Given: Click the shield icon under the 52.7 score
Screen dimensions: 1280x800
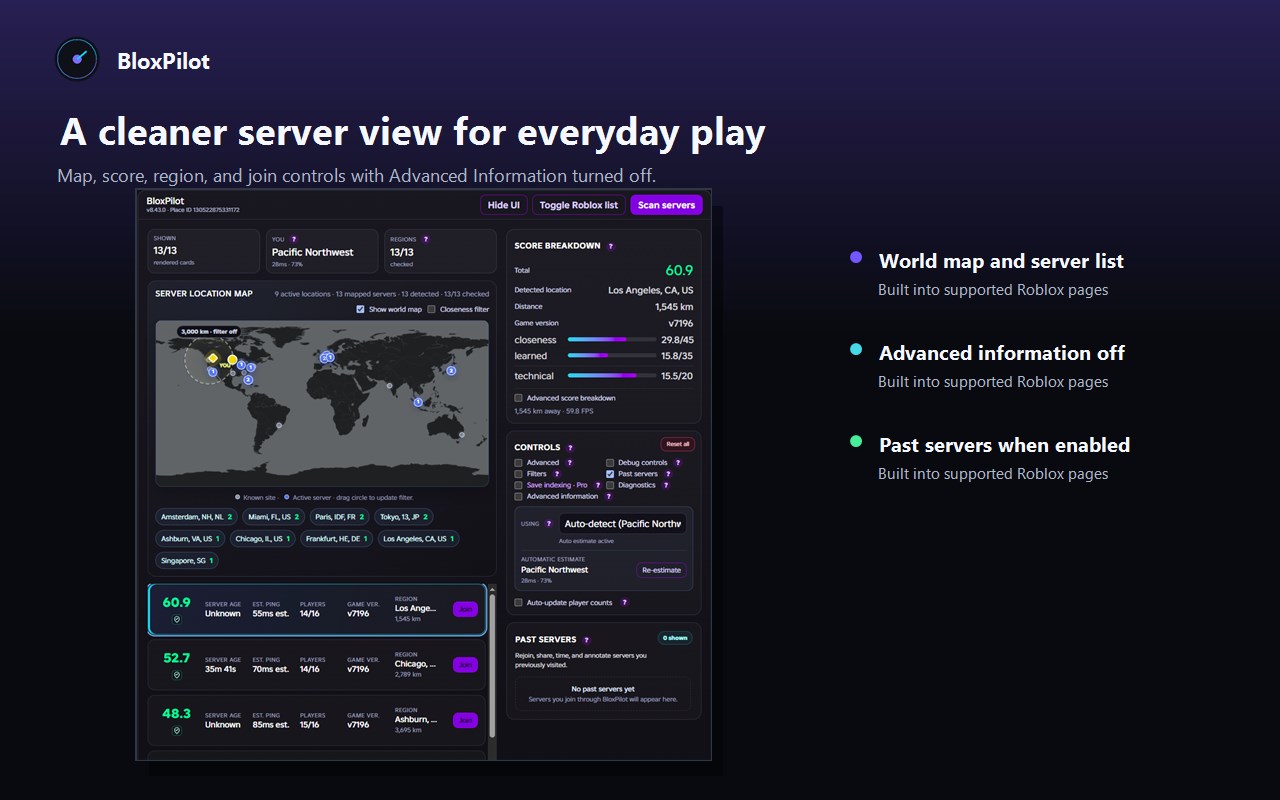Looking at the screenshot, I should (176, 675).
